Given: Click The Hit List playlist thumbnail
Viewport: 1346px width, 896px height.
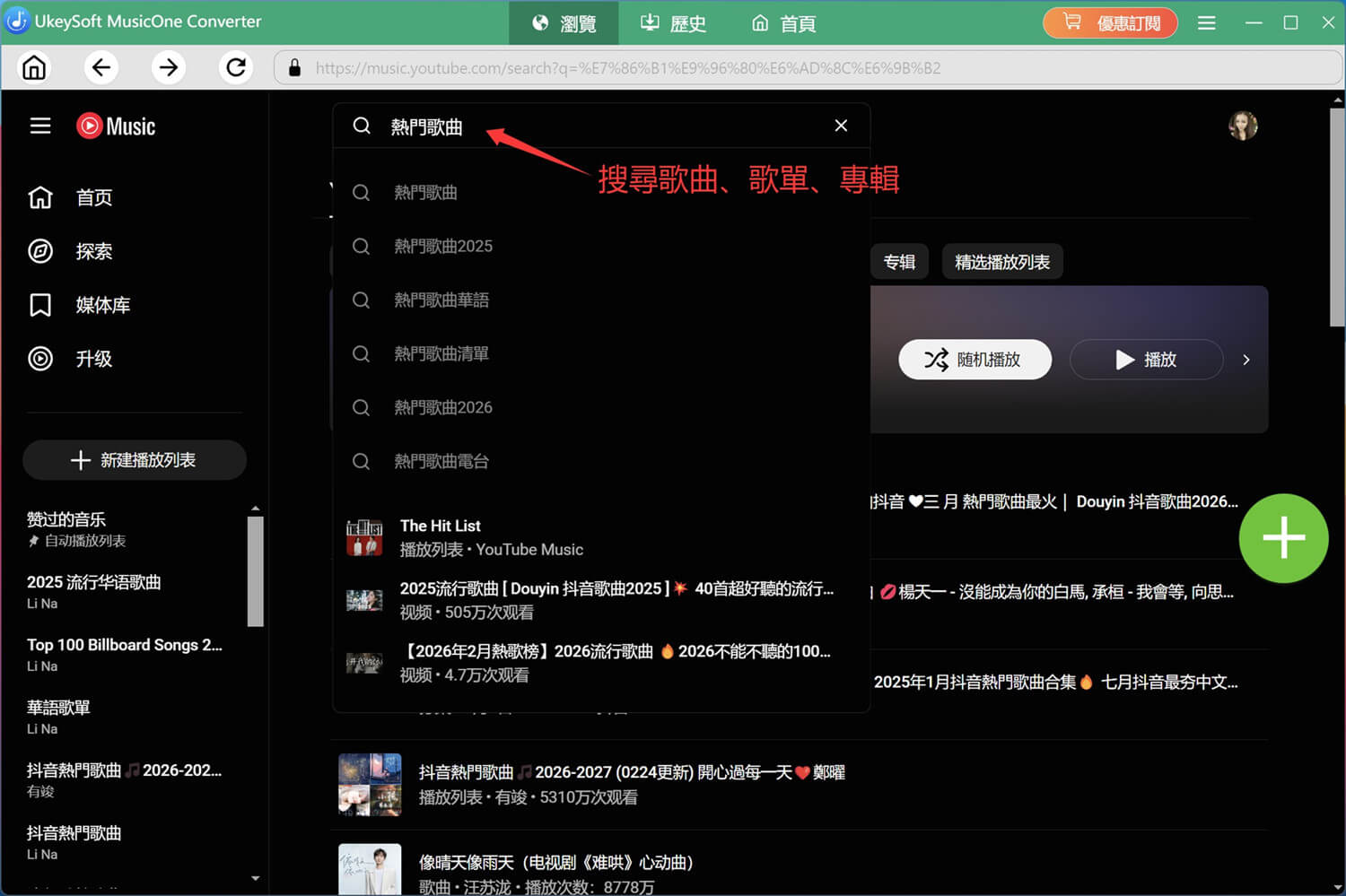Looking at the screenshot, I should [364, 536].
